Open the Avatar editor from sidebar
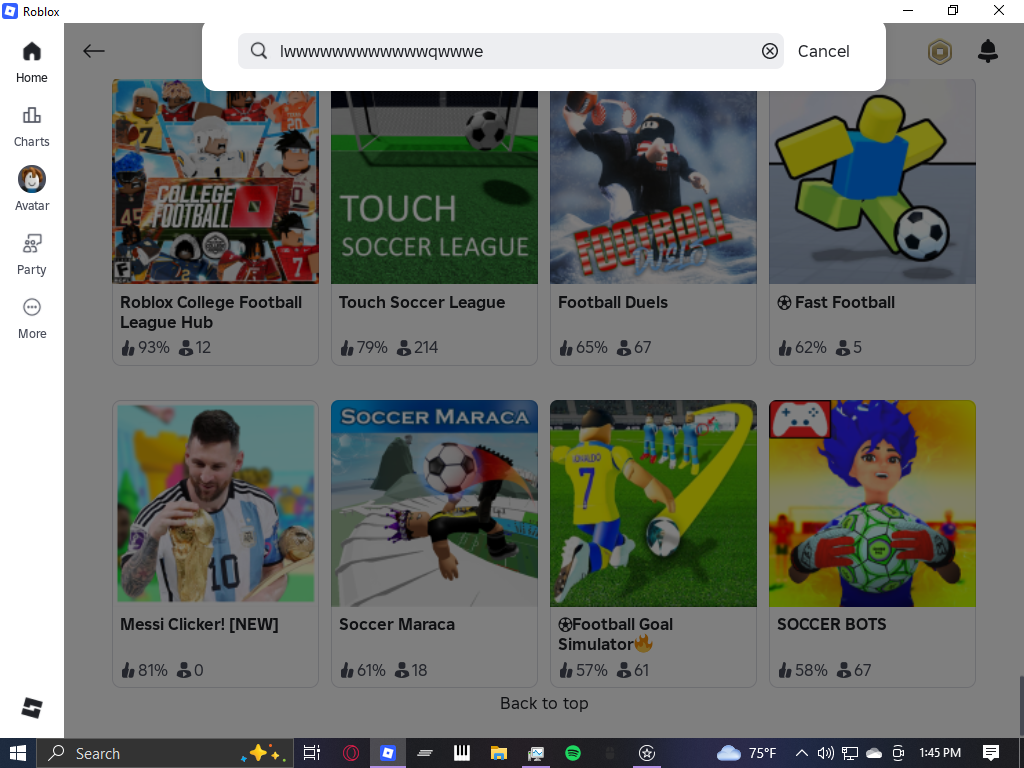This screenshot has width=1024, height=768. pyautogui.click(x=31, y=189)
